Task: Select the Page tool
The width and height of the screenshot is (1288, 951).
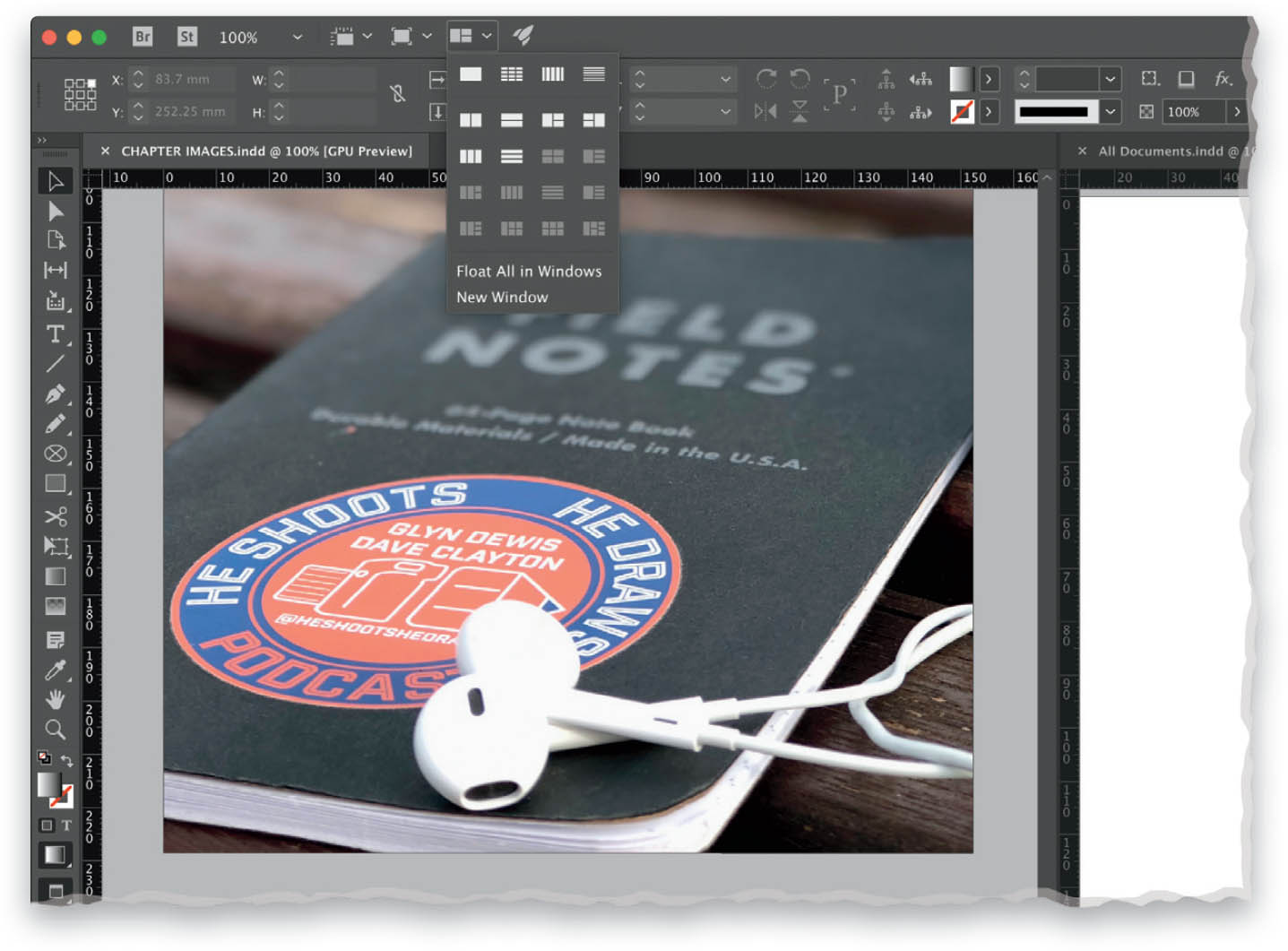Action: click(x=56, y=240)
